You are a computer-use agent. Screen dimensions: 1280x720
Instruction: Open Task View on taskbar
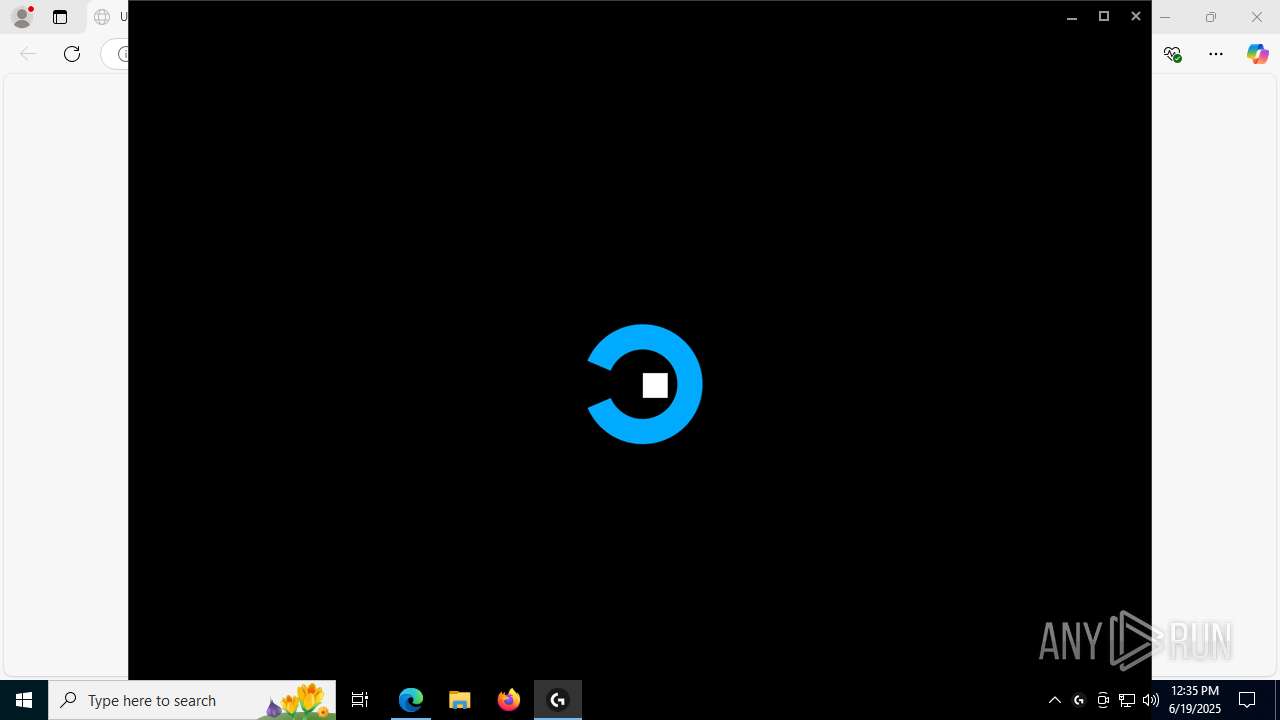(x=360, y=700)
